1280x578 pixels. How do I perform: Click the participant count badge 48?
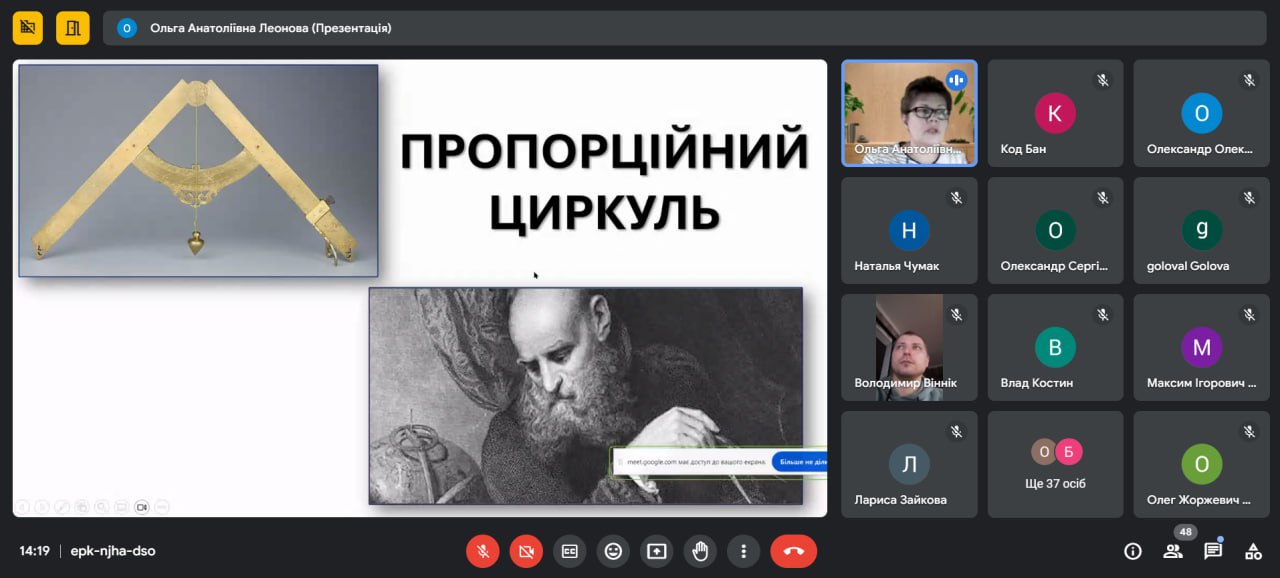click(1185, 532)
